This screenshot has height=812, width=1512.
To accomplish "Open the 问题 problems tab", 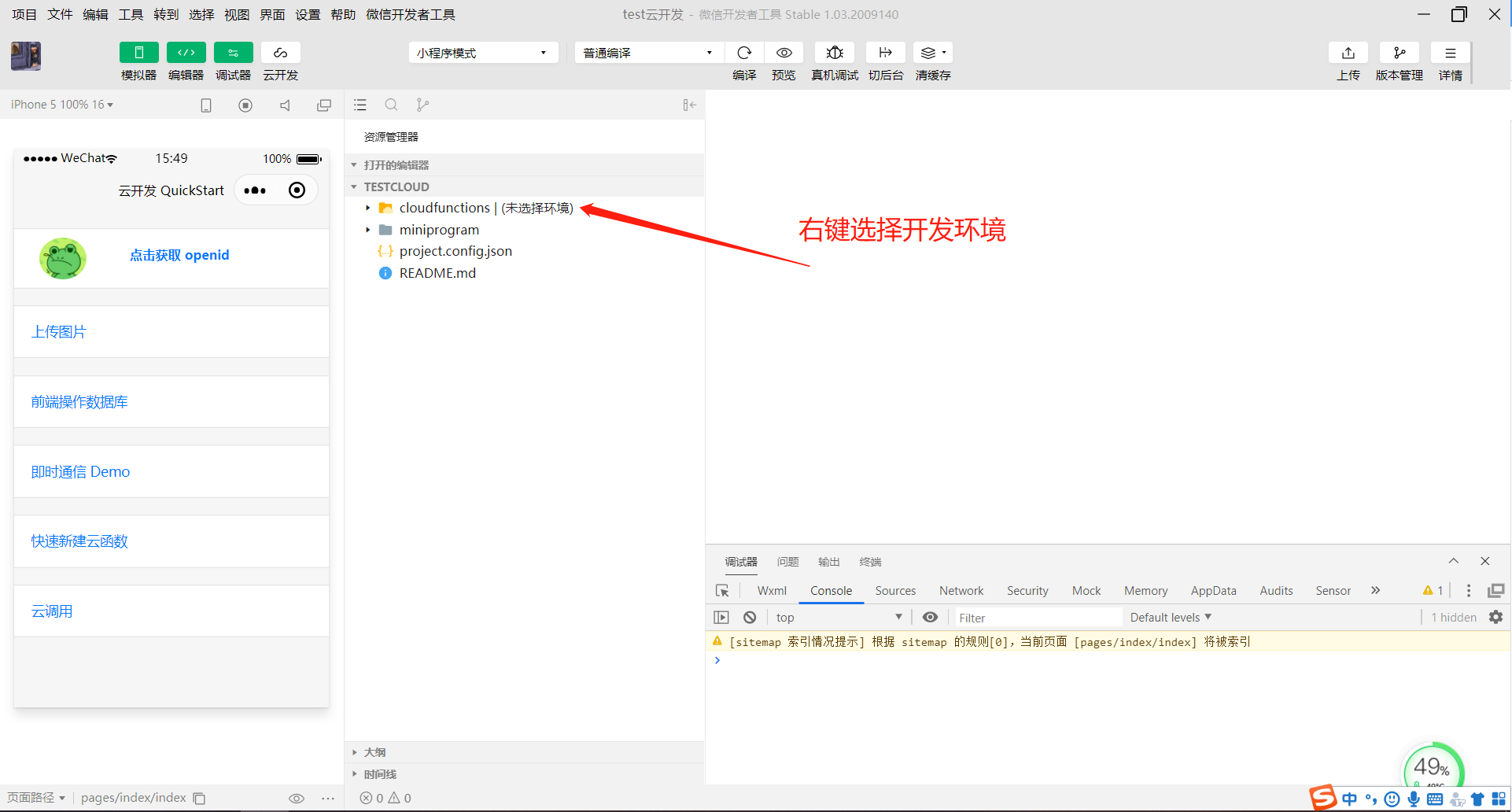I will [787, 562].
